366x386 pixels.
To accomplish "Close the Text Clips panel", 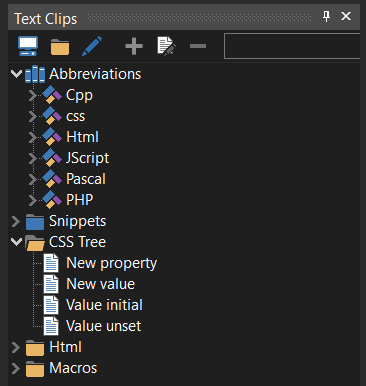I will (346, 16).
